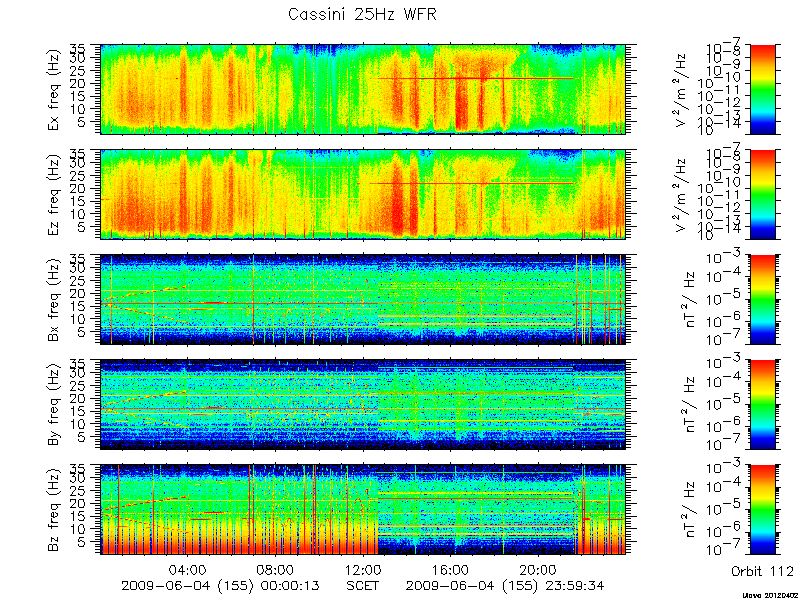
Task: Click the Ex color bar 'V²/m²/Hz' unit label
Action: point(682,89)
